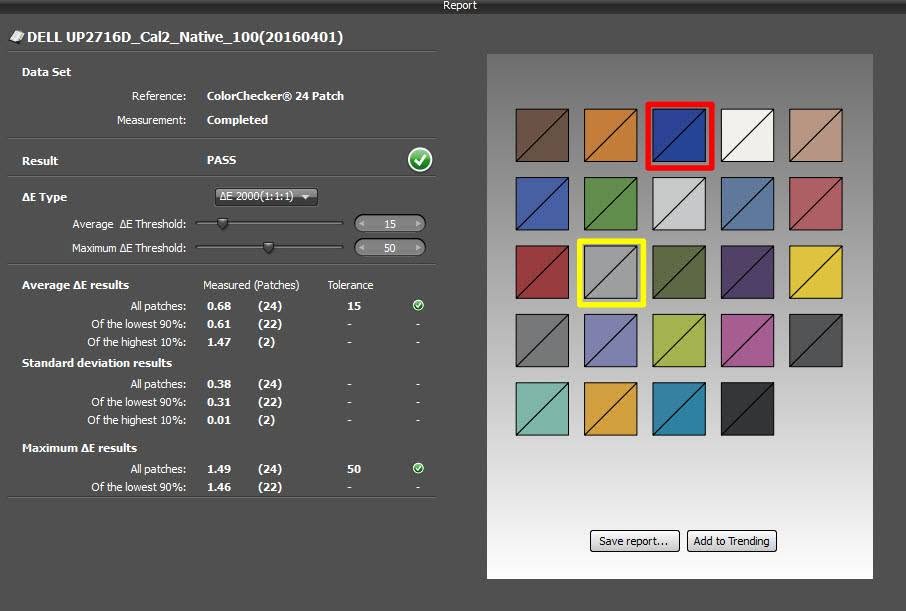This screenshot has height=611, width=906.
Task: Decrease Average ΔE Threshold with left arrow
Action: (362, 224)
